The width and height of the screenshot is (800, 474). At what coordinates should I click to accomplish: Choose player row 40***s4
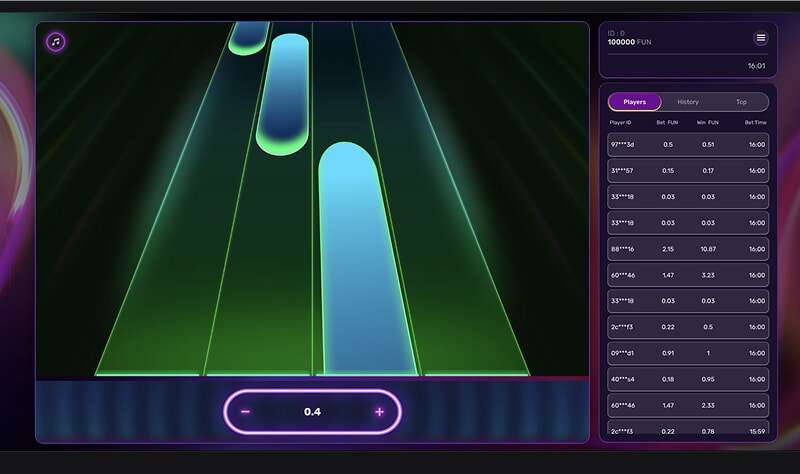tap(688, 379)
